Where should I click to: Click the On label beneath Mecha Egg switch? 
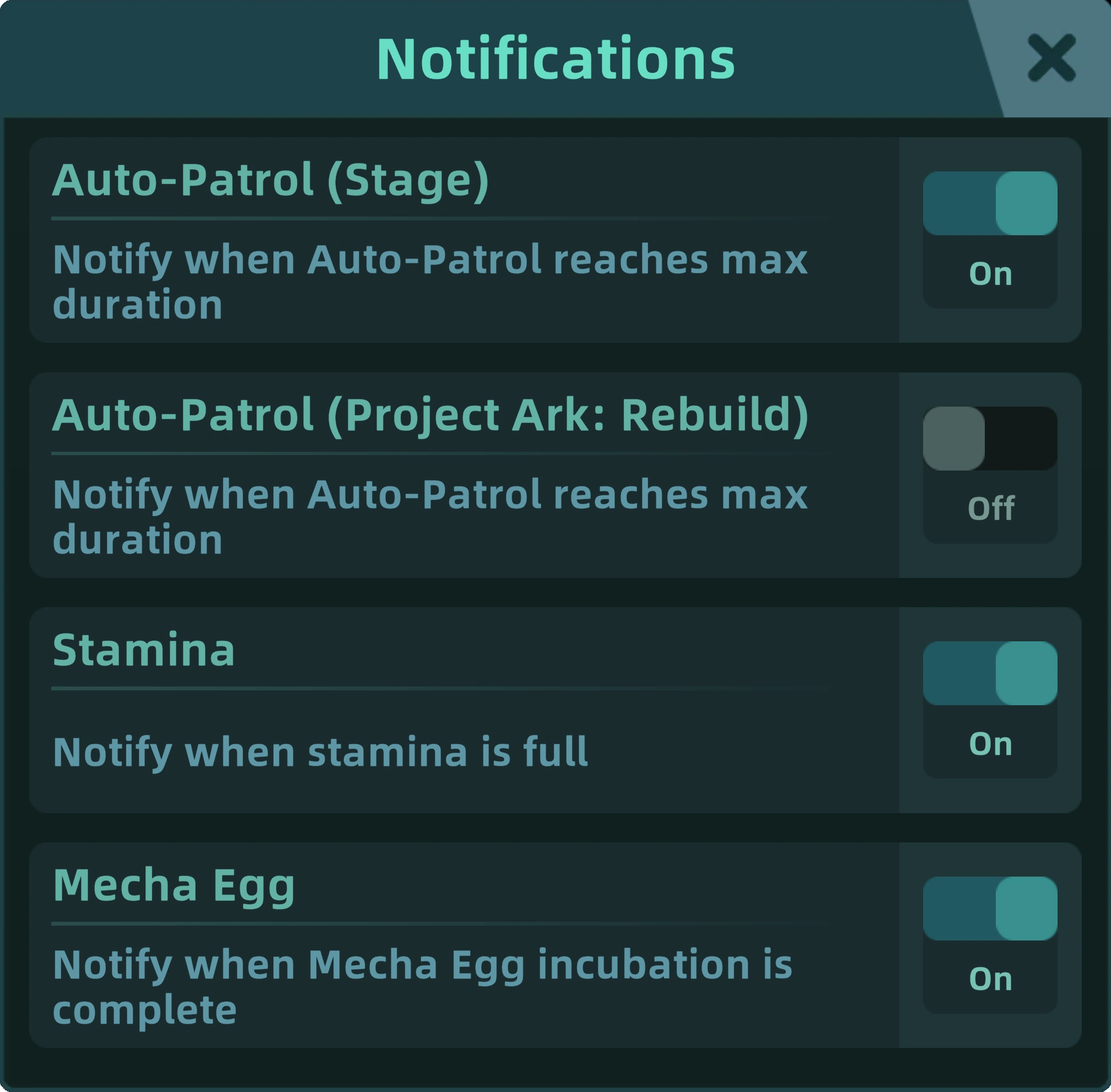pos(990,979)
